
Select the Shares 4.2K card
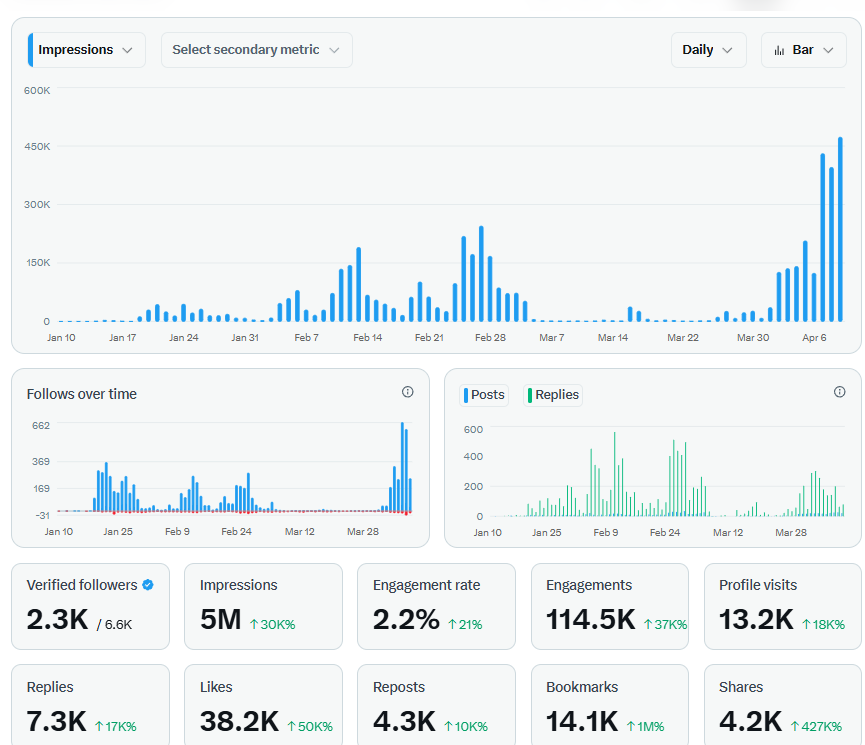tap(783, 705)
